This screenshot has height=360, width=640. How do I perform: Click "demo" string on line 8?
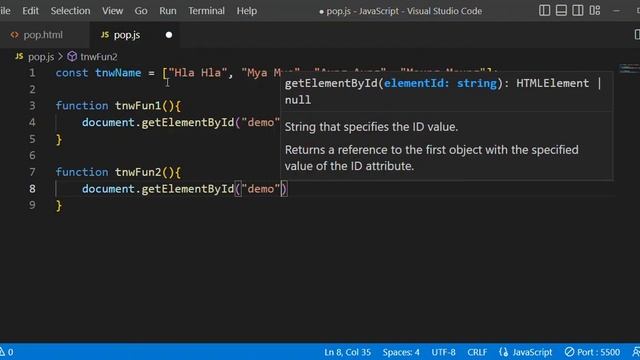pos(260,189)
